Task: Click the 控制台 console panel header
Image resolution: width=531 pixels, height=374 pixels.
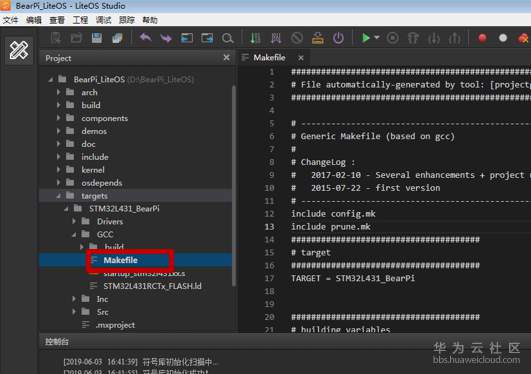Action: coord(57,341)
